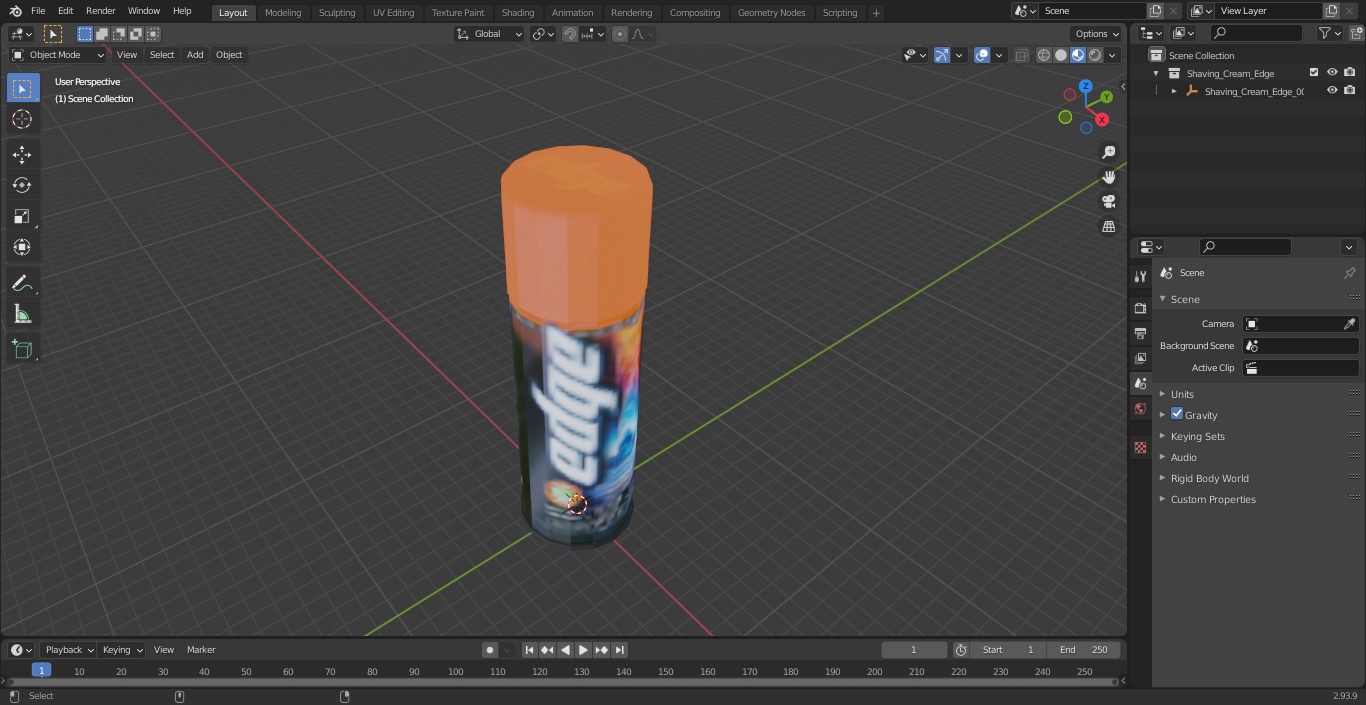The width and height of the screenshot is (1366, 705).
Task: Switch to Solid viewport shading
Action: [1061, 55]
